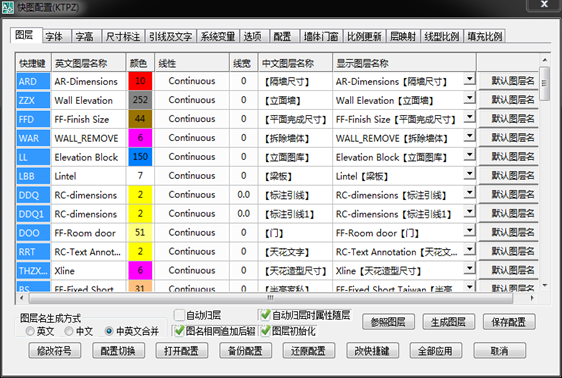Image resolution: width=562 pixels, height=378 pixels.
Task: Choose 中英文合并 naming option
Action: [109, 331]
